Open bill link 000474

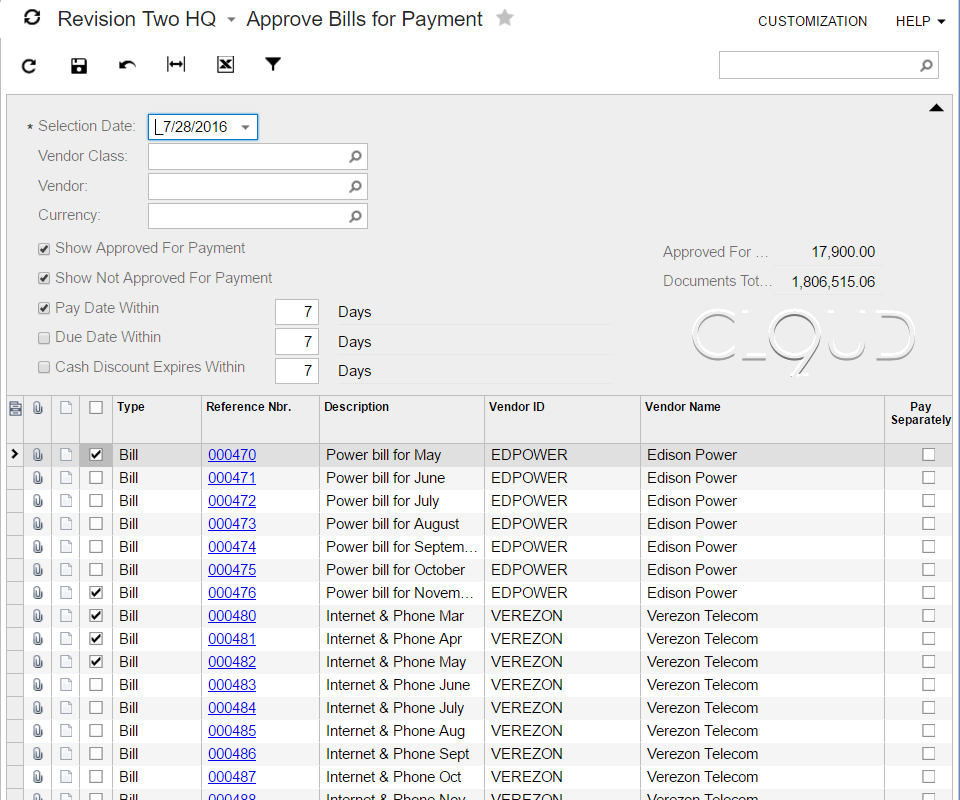click(232, 547)
